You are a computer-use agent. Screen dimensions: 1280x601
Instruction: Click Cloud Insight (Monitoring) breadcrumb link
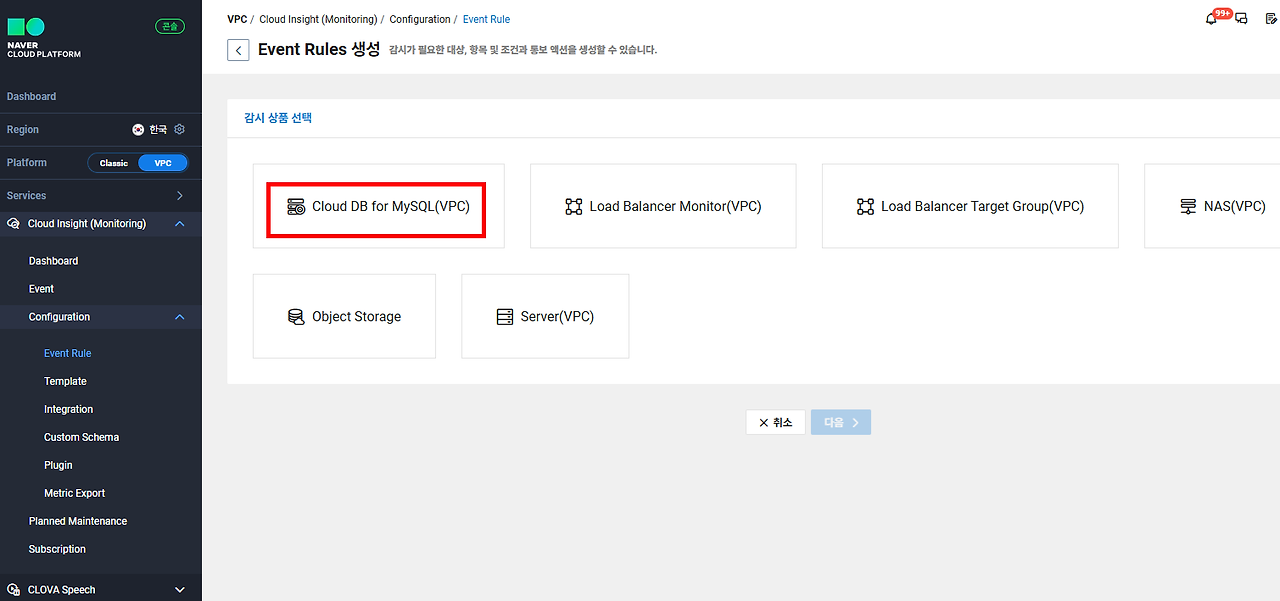click(318, 19)
